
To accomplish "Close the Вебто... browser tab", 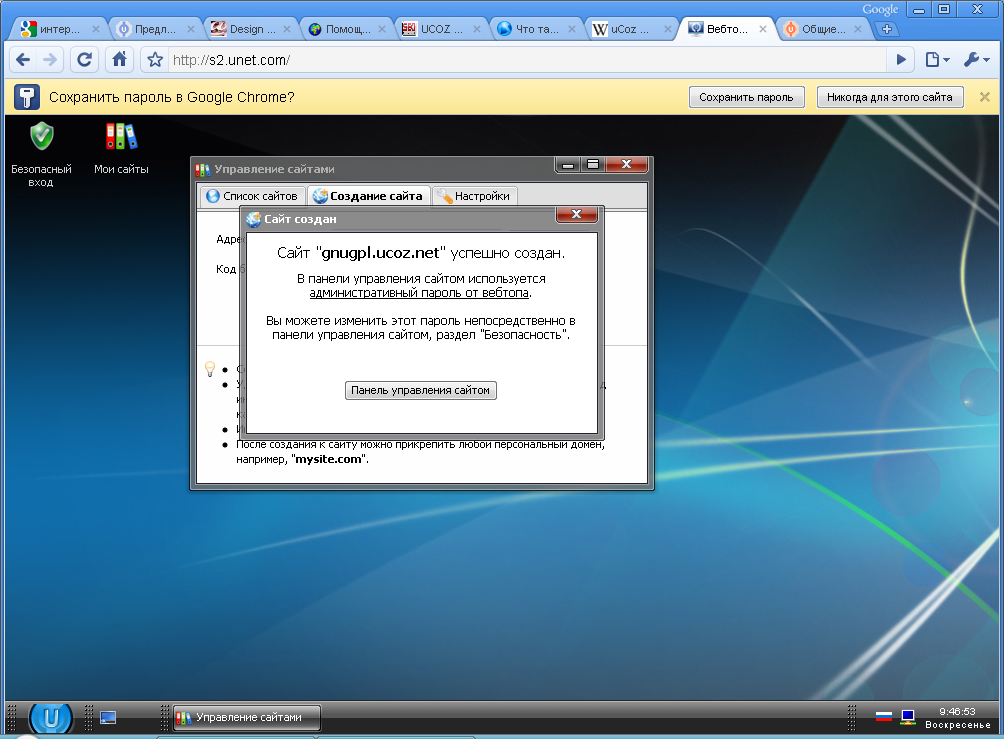I will coord(763,29).
